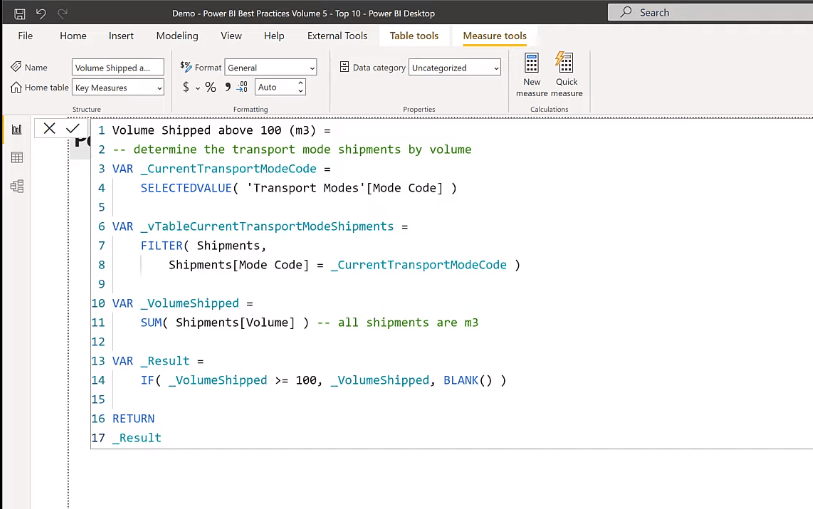Click the comment 'all shipments are m3'
The image size is (813, 509).
pyautogui.click(x=408, y=322)
